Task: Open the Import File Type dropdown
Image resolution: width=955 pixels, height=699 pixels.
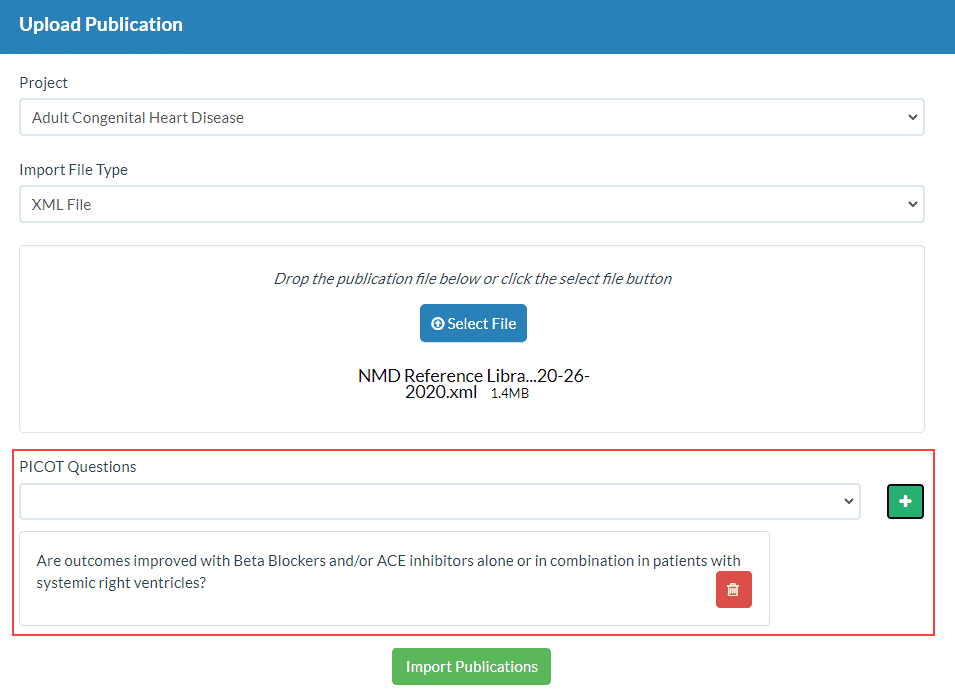Action: [x=471, y=204]
